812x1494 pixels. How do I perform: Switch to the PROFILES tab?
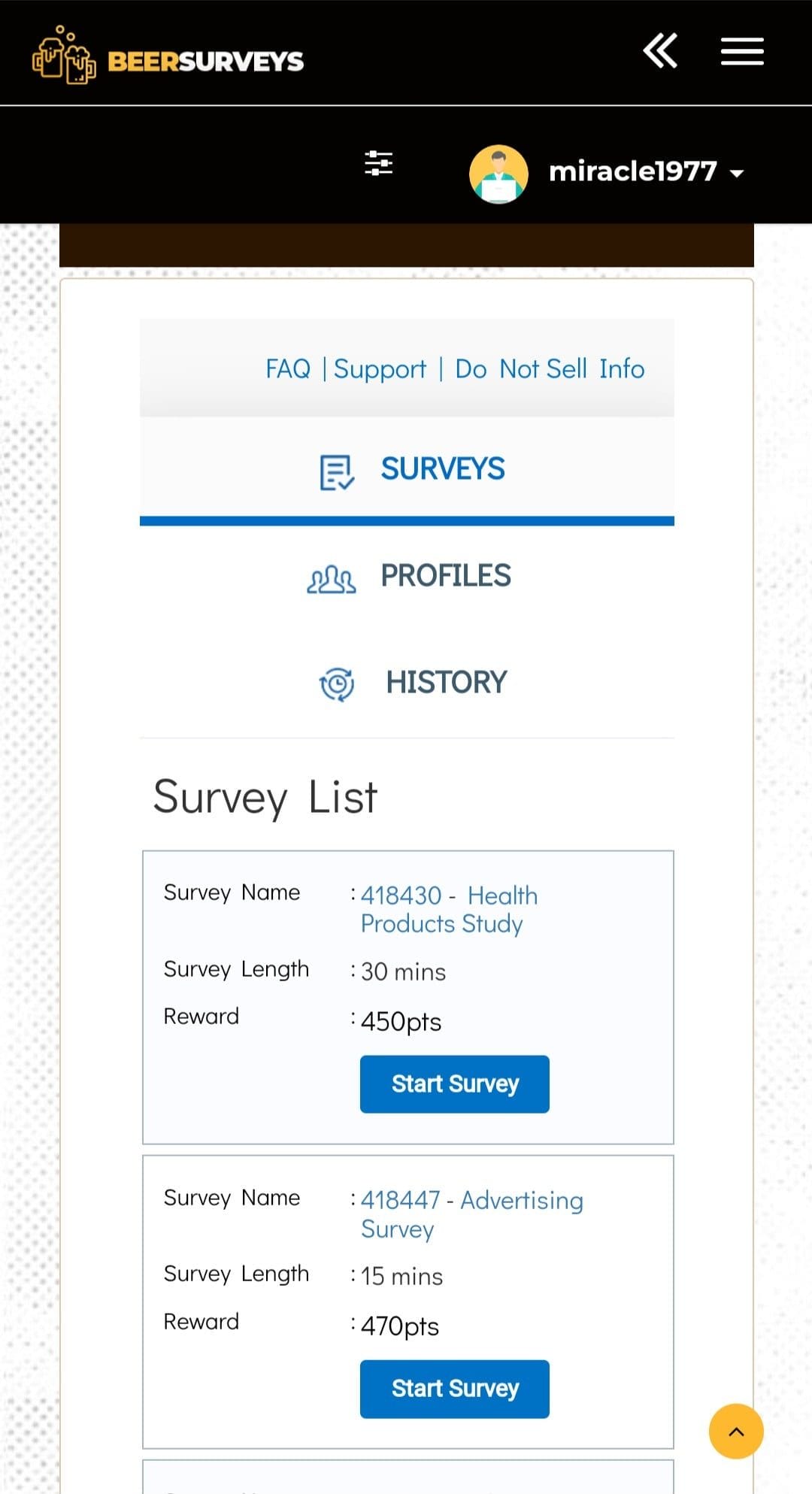click(x=407, y=577)
